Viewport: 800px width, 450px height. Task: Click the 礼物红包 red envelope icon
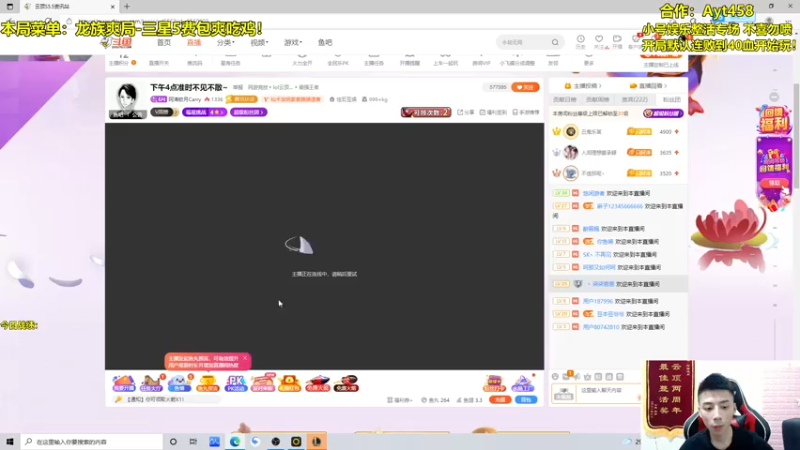[289, 383]
